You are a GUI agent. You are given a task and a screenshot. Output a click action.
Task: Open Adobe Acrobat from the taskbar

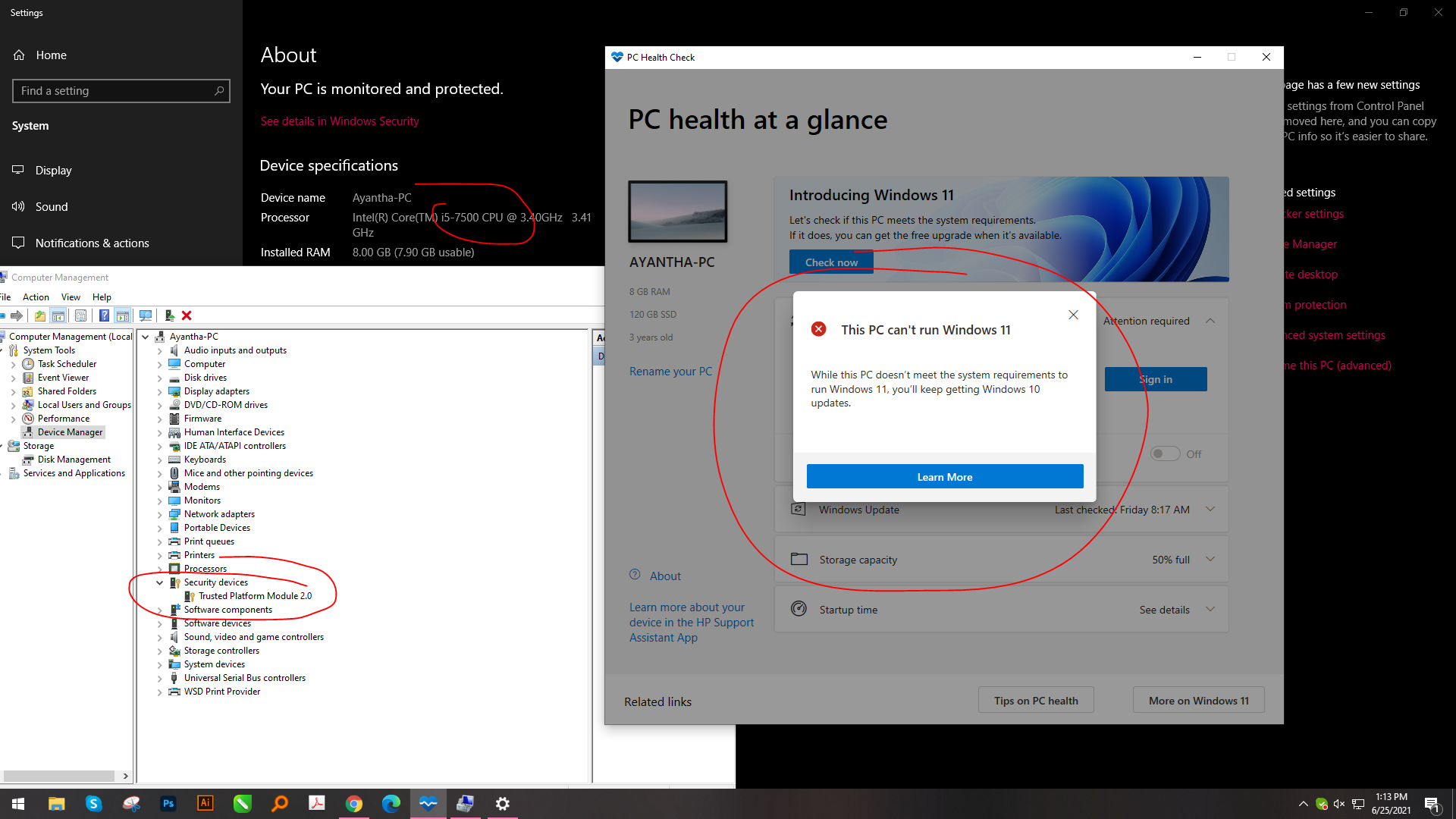tap(317, 804)
